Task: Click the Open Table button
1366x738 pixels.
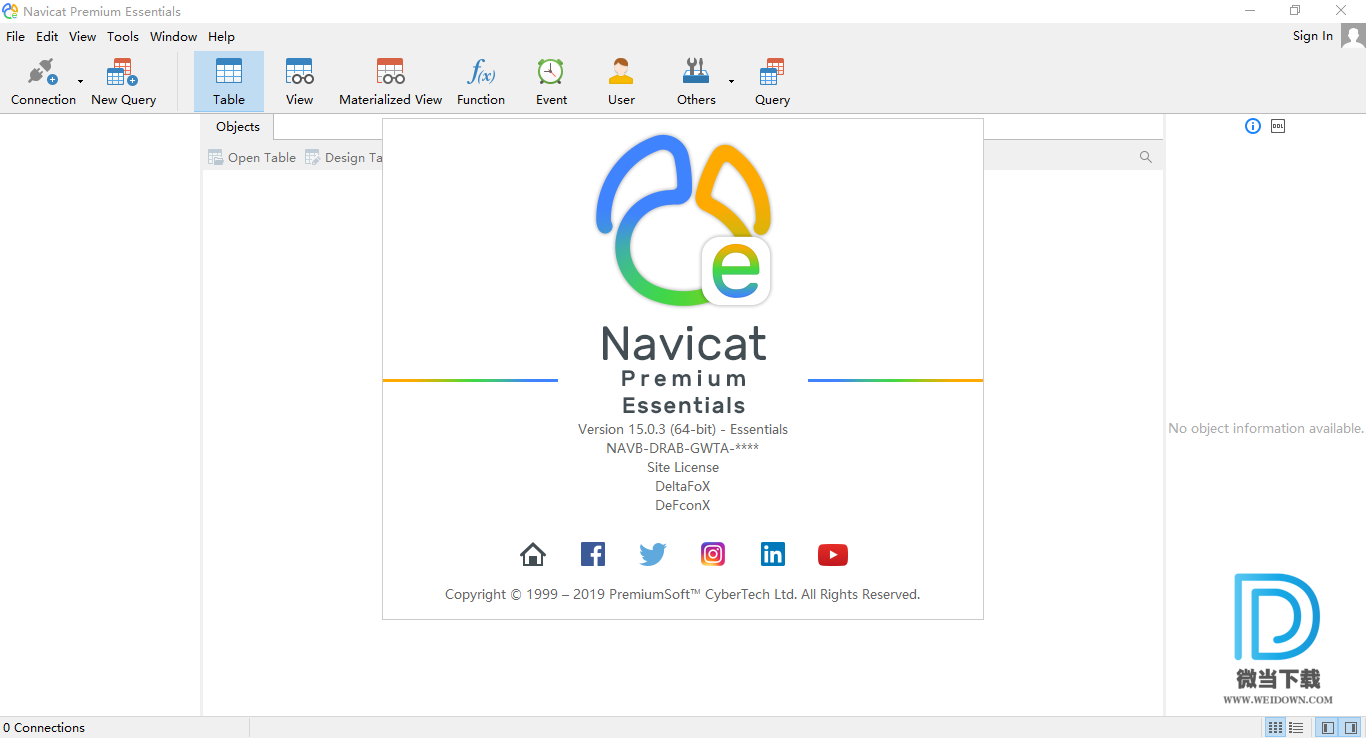Action: 252,157
